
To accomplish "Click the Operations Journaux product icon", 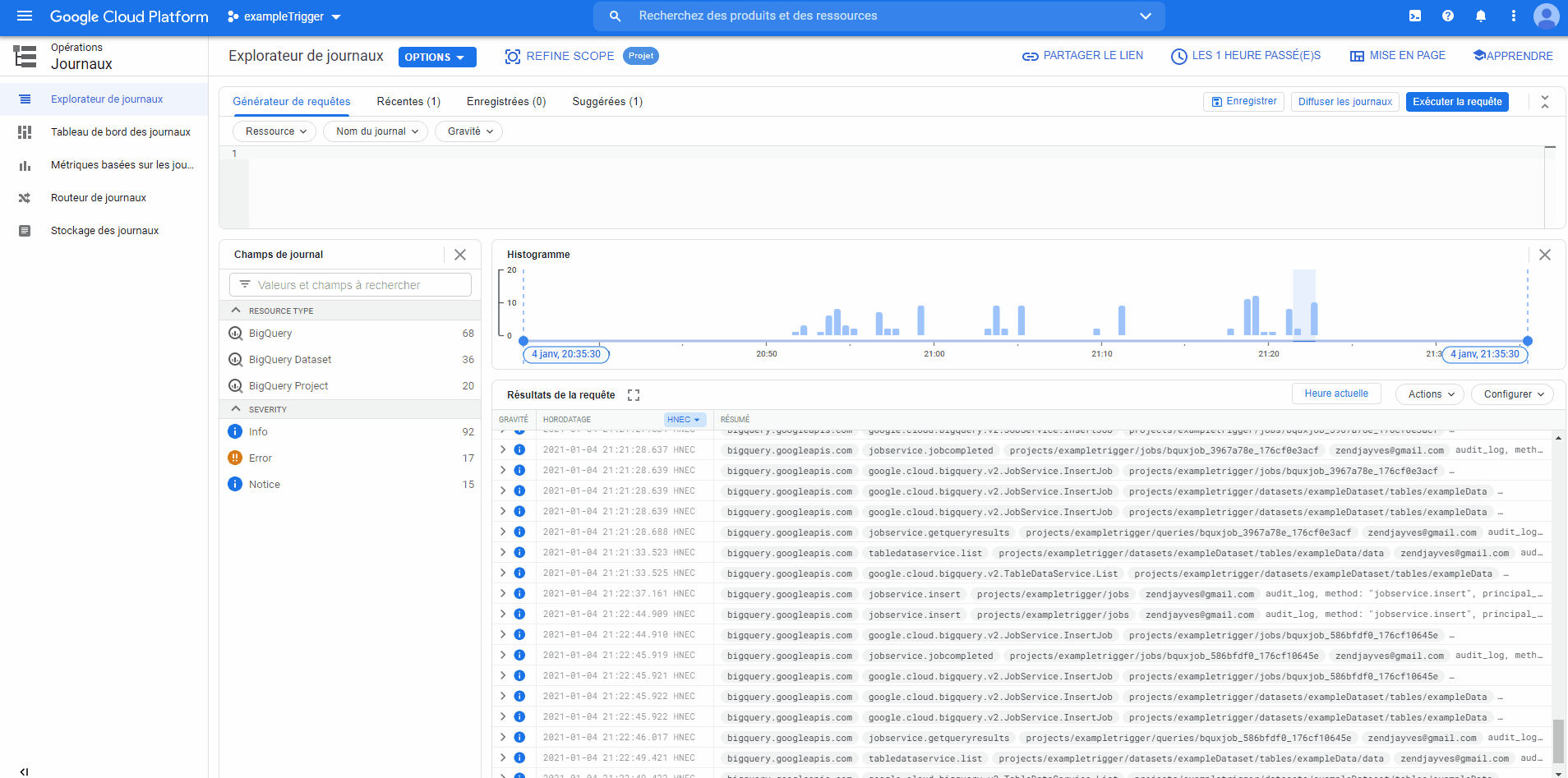I will pyautogui.click(x=25, y=56).
